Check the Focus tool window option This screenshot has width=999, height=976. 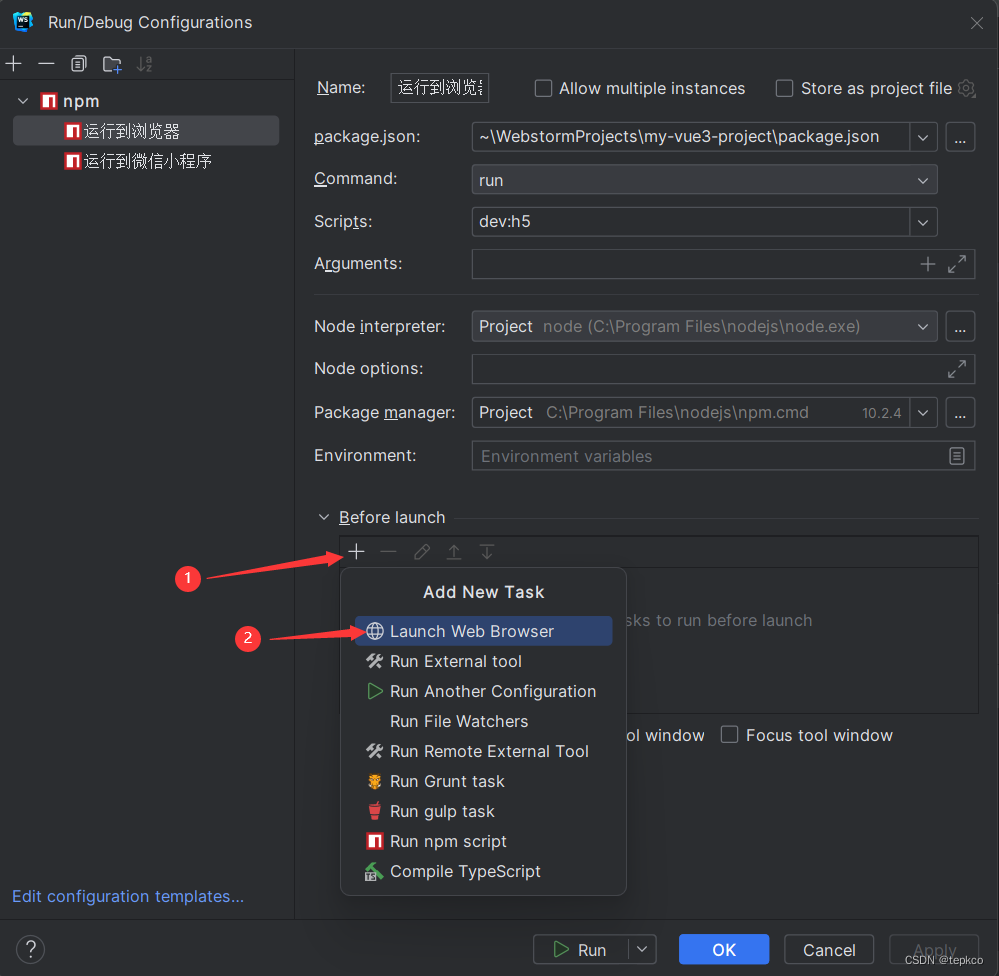coord(729,735)
